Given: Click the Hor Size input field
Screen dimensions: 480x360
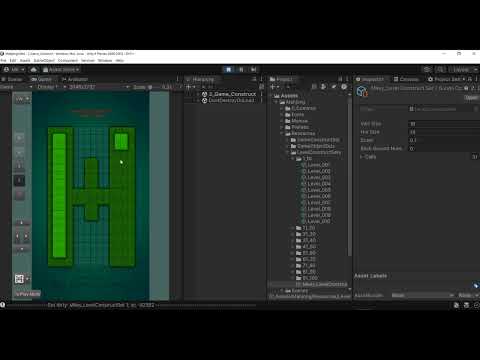Looking at the screenshot, I should [444, 132].
